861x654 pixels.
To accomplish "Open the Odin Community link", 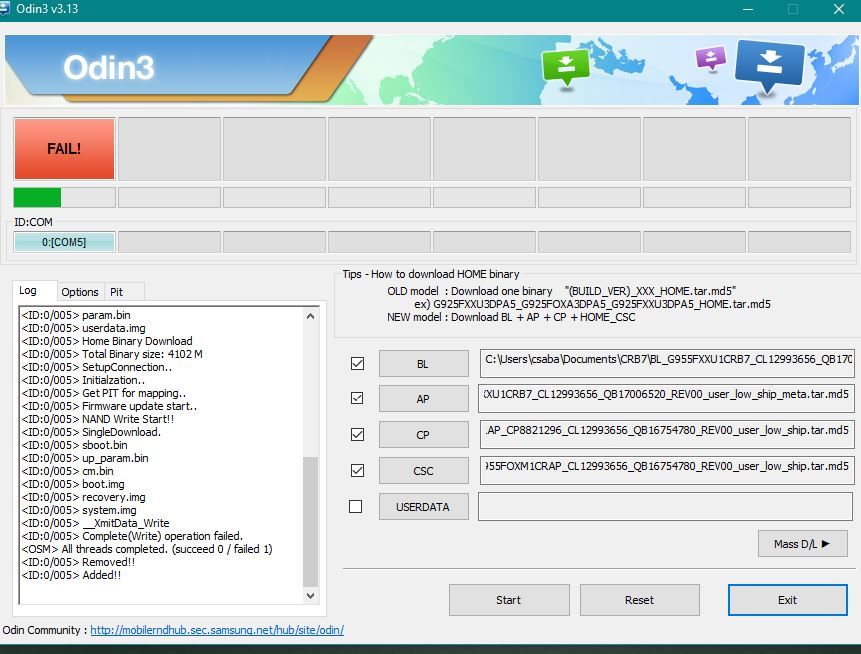I will point(217,630).
